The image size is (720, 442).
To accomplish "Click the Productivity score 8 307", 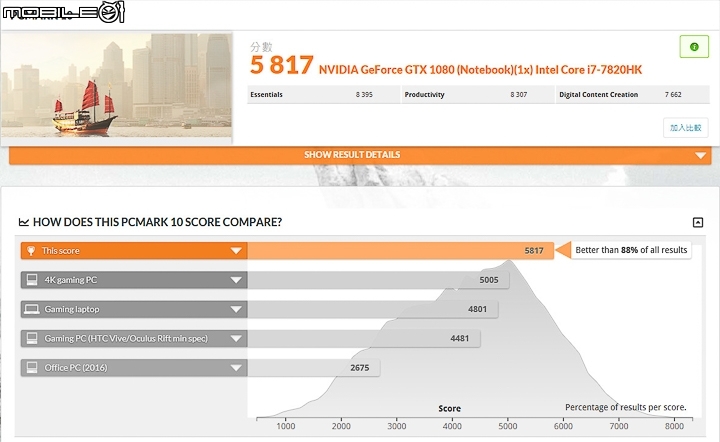I will click(518, 95).
